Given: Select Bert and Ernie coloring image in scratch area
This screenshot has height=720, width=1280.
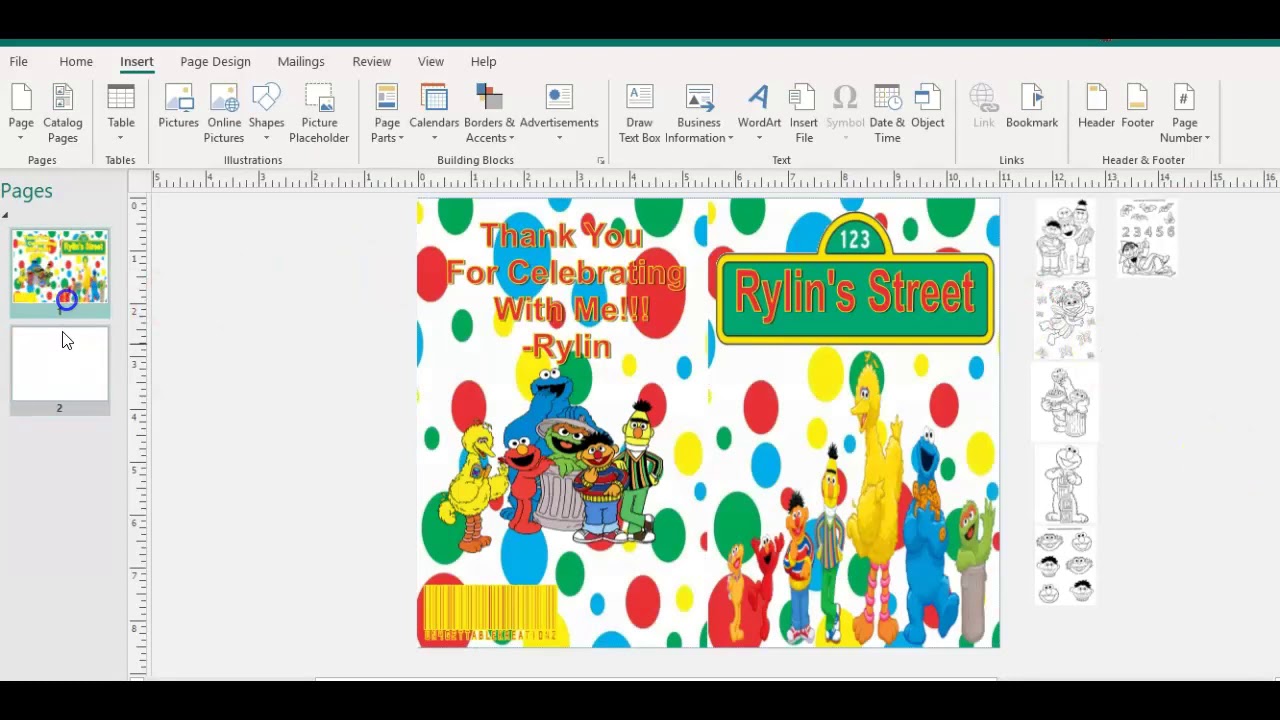Looking at the screenshot, I should 1065,238.
